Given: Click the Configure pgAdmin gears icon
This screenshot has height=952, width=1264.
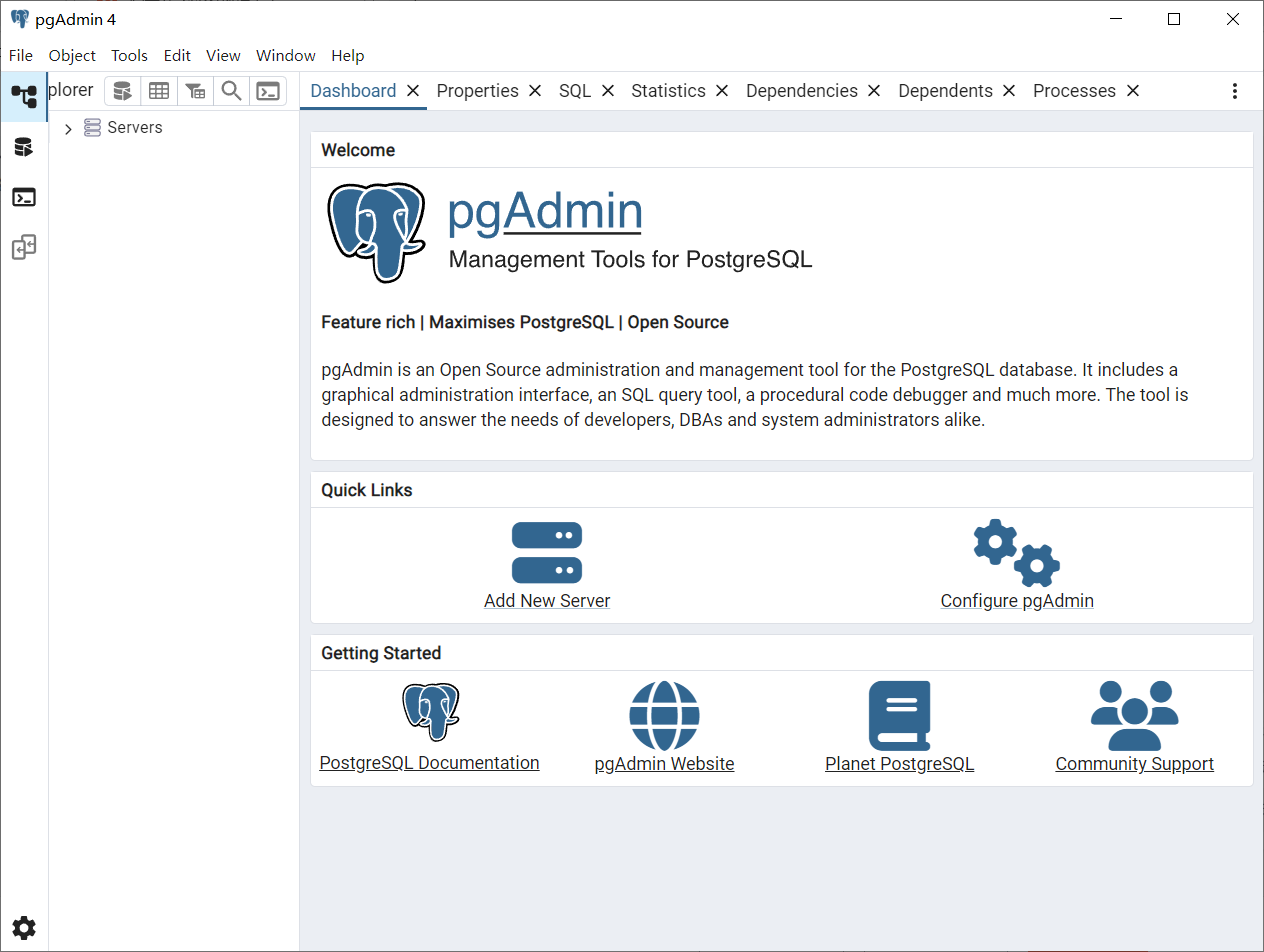Looking at the screenshot, I should pyautogui.click(x=1017, y=552).
